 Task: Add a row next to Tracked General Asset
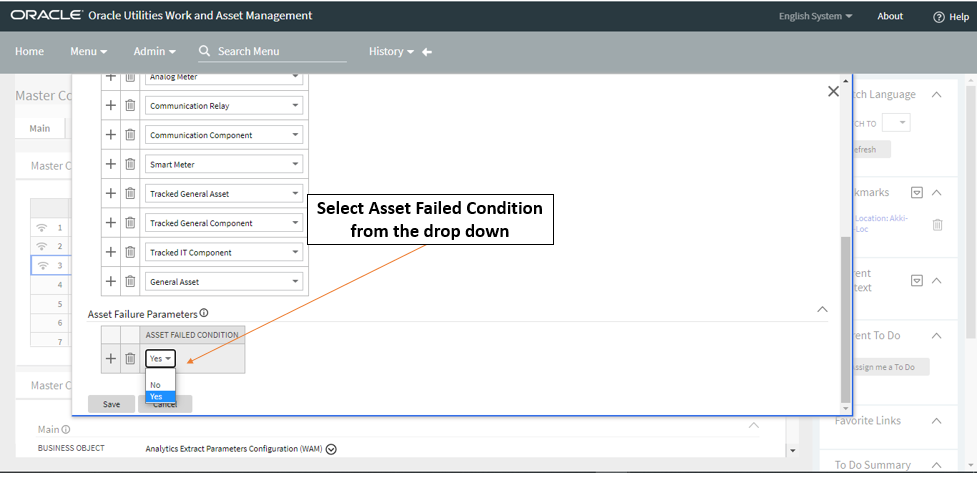click(111, 193)
